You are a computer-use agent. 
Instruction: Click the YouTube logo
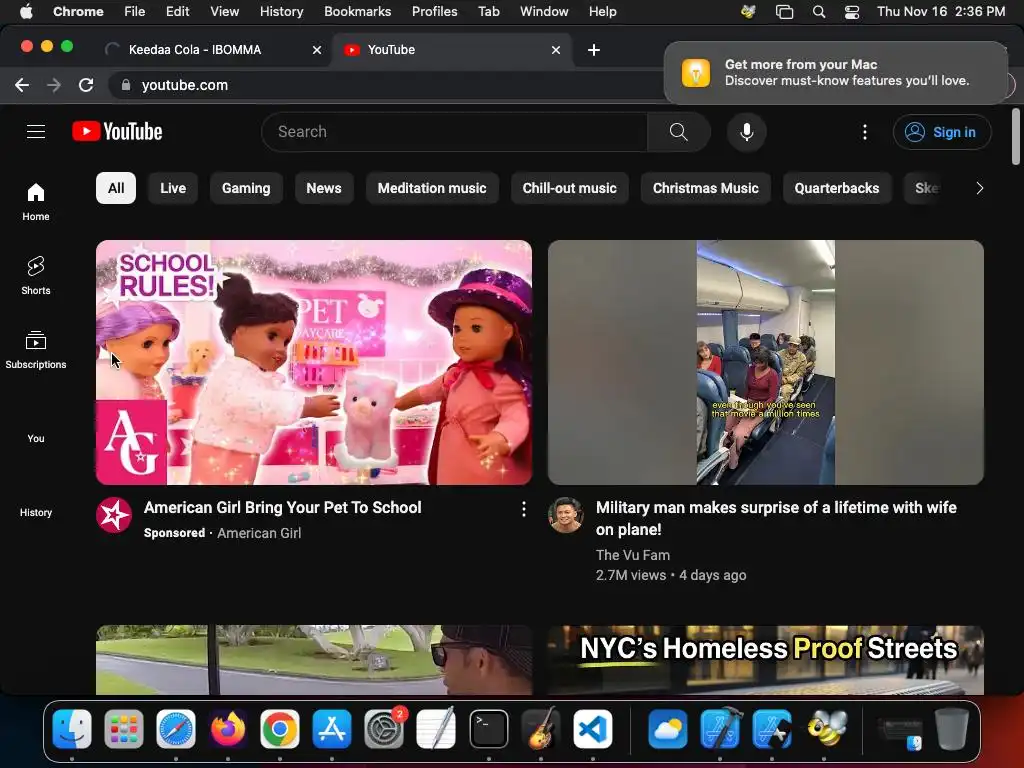[118, 132]
